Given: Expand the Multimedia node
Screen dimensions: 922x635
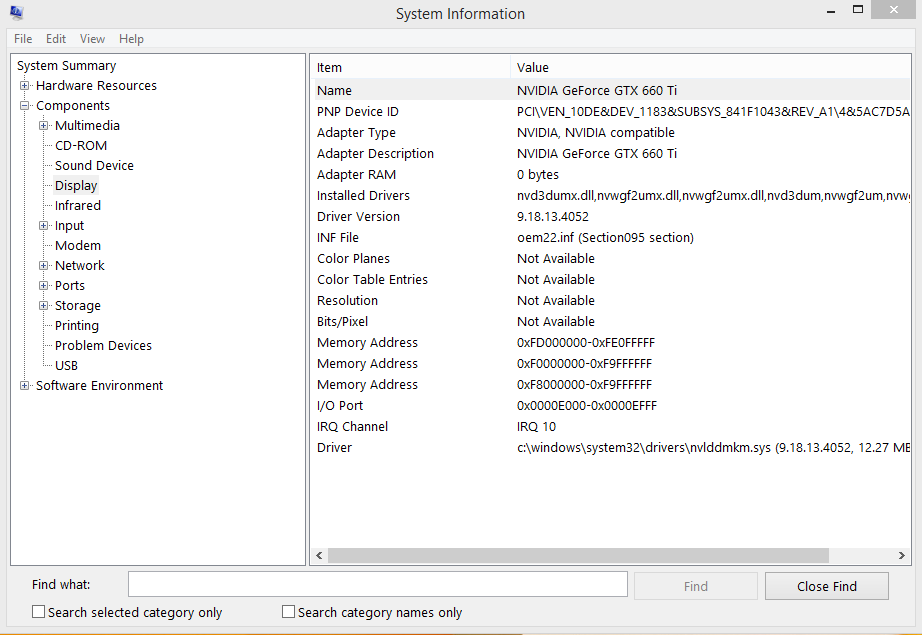Looking at the screenshot, I should tap(43, 125).
